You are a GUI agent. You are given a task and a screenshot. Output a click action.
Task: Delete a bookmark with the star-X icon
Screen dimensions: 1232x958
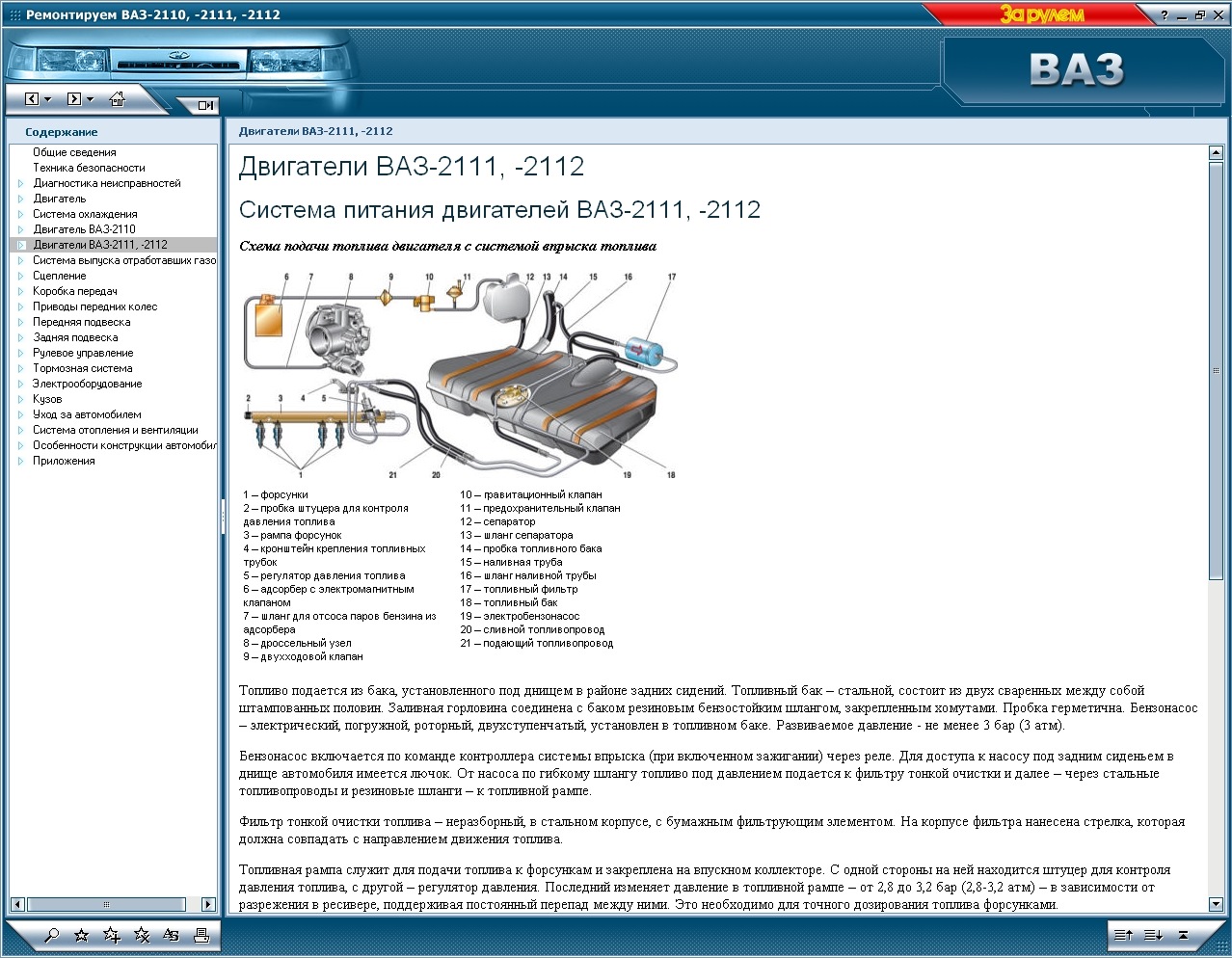click(x=142, y=935)
